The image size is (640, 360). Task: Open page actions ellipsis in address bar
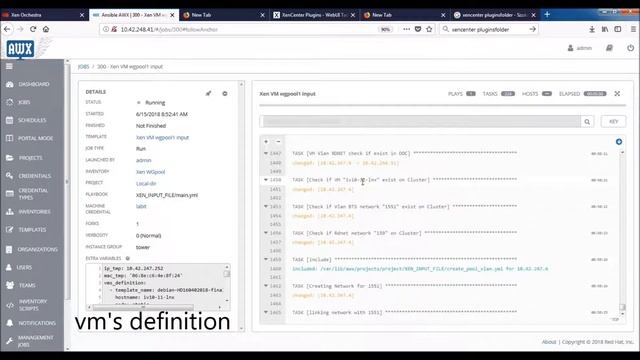coord(406,29)
